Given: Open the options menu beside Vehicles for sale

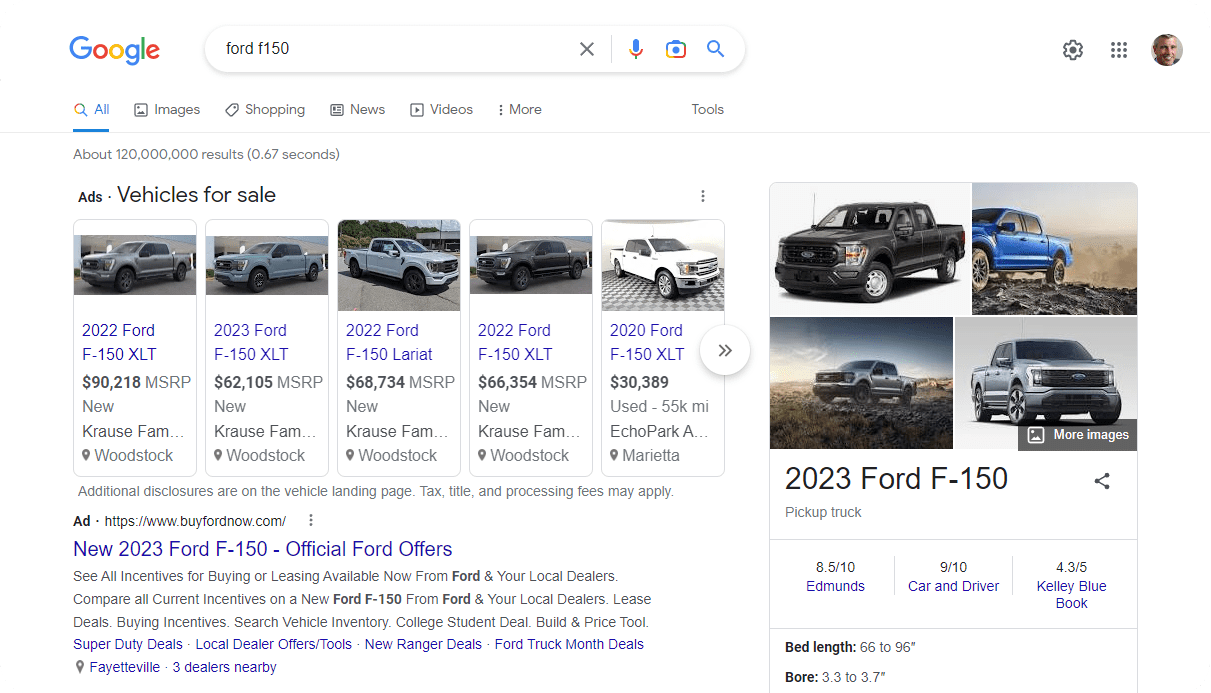Looking at the screenshot, I should 703,196.
